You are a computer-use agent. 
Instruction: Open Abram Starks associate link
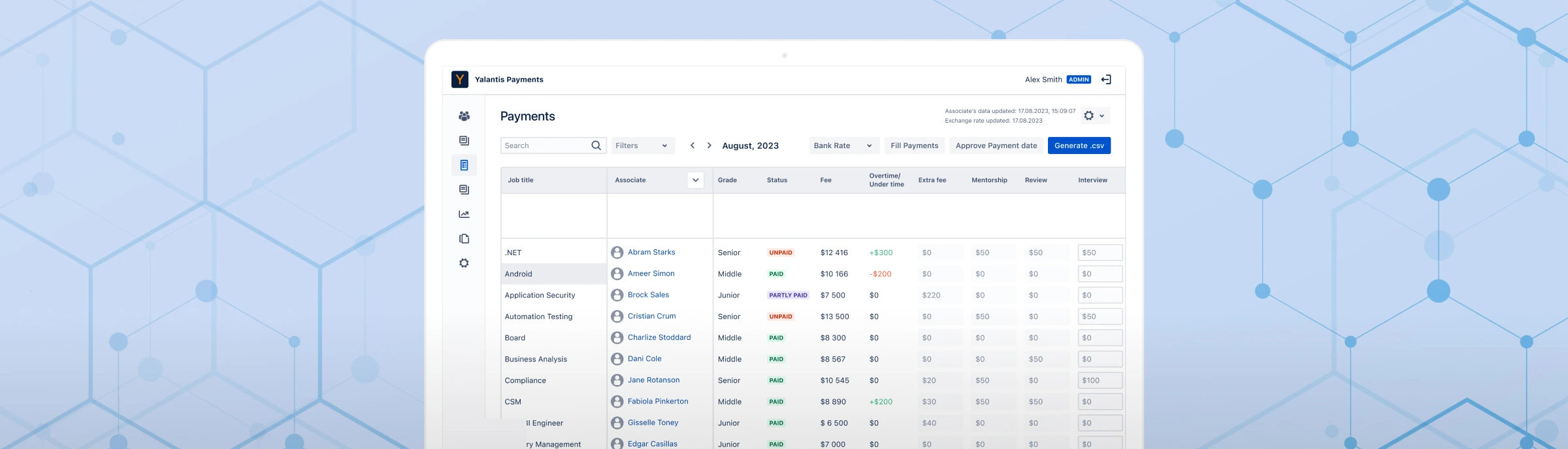(x=651, y=252)
